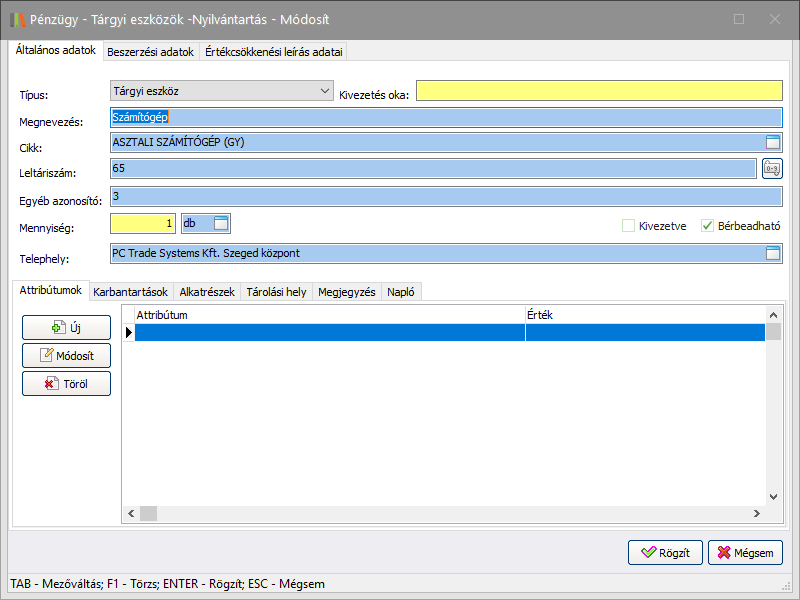The width and height of the screenshot is (800, 600).
Task: Click attribute grid's vertical scrollbar down arrow
Action: click(x=773, y=497)
